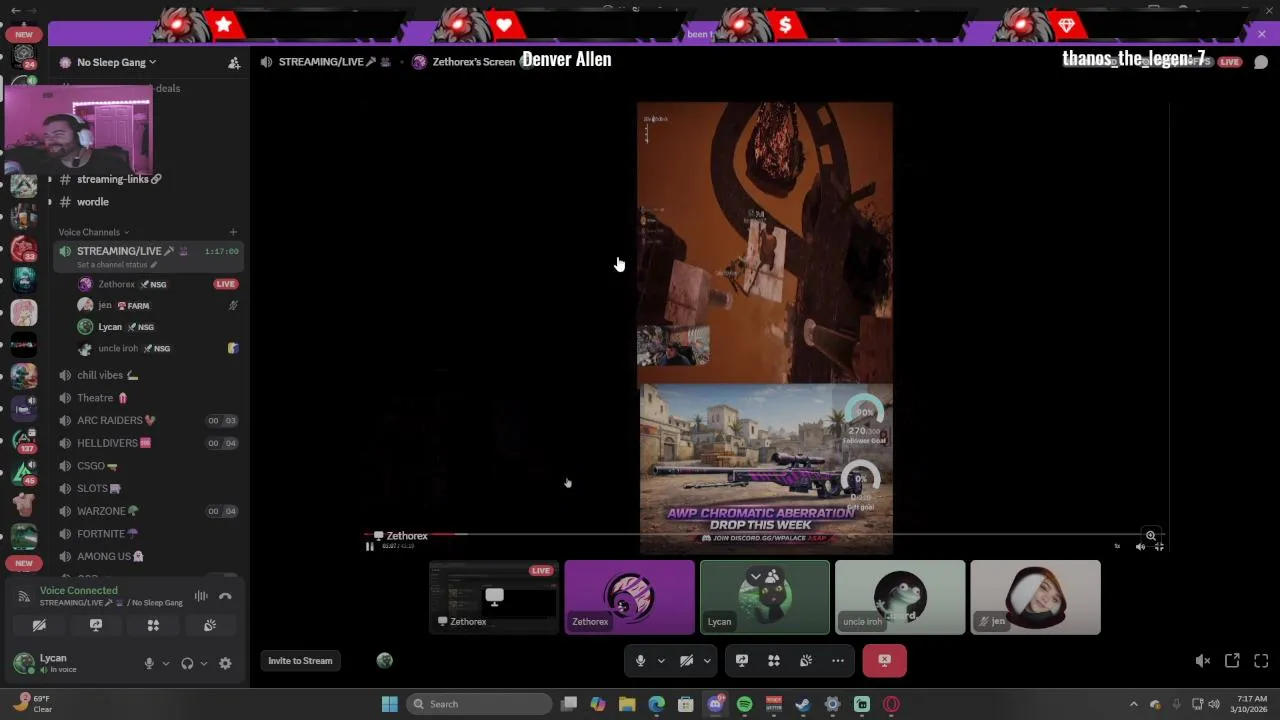Enter fullscreen using bottom right corner icon
The height and width of the screenshot is (720, 1280).
pos(1261,661)
